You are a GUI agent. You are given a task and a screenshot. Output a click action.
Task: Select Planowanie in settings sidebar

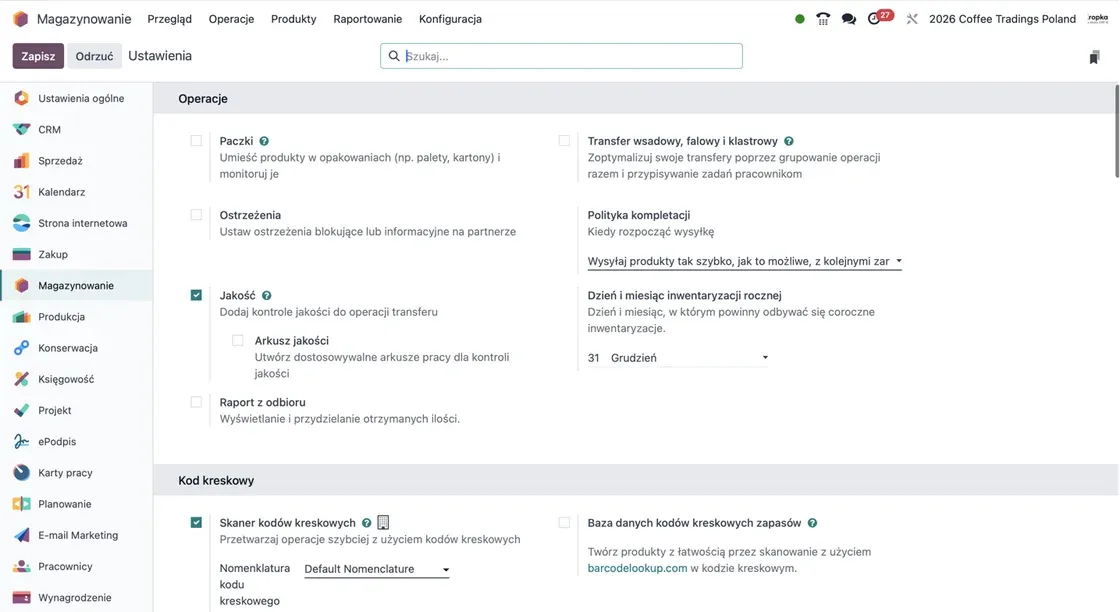point(76,503)
